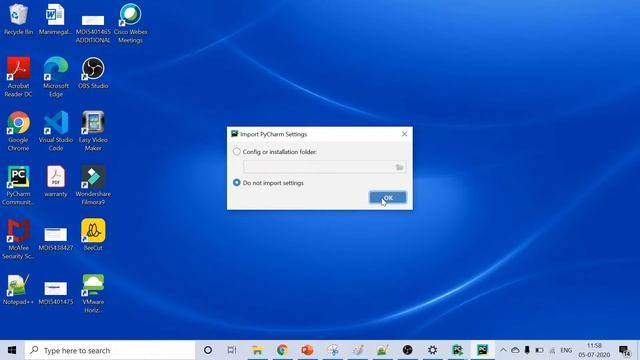Show hidden system tray icons
Image resolution: width=640 pixels, height=360 pixels.
coord(503,350)
